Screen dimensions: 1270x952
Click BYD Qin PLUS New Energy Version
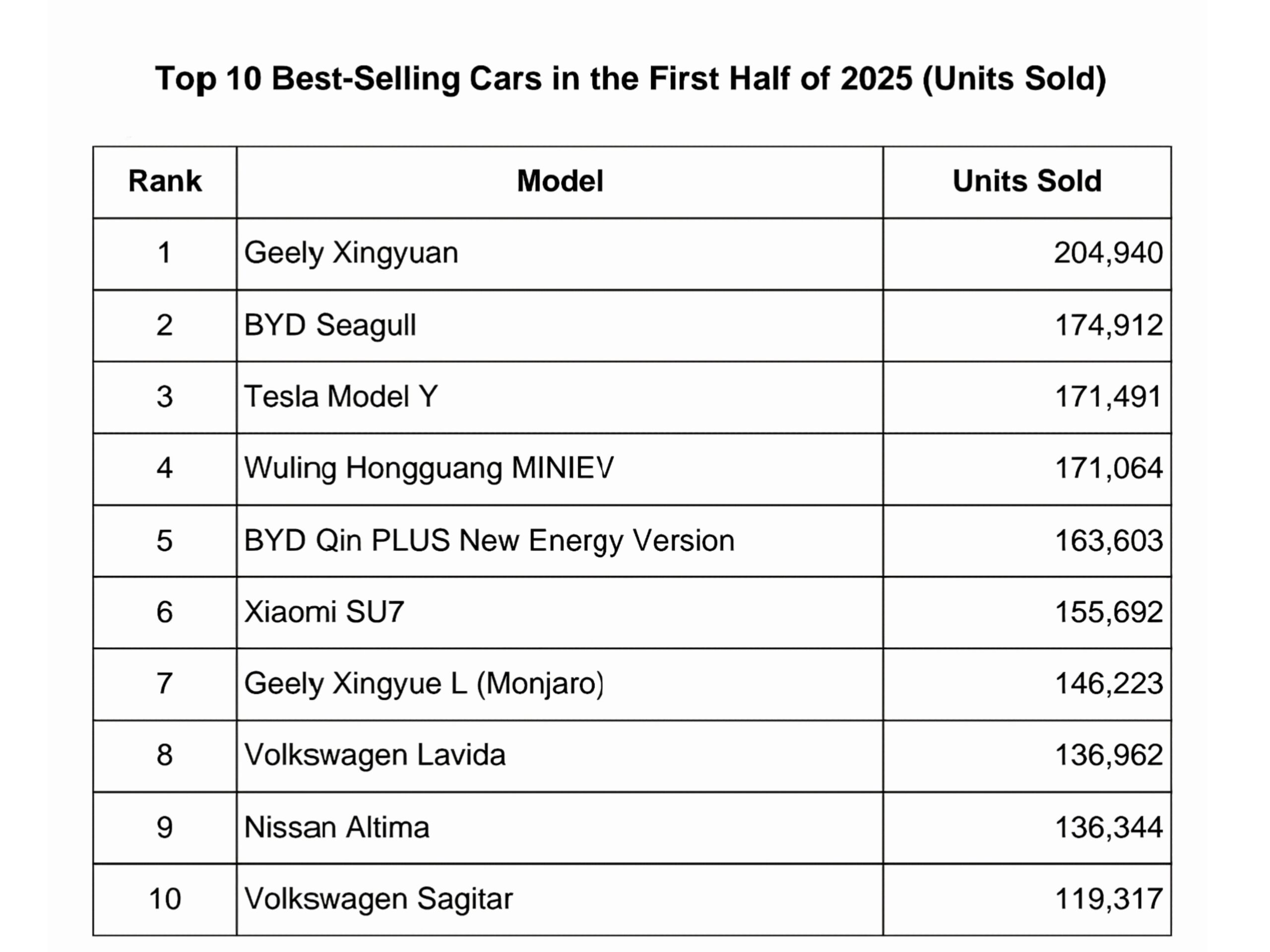coord(489,540)
